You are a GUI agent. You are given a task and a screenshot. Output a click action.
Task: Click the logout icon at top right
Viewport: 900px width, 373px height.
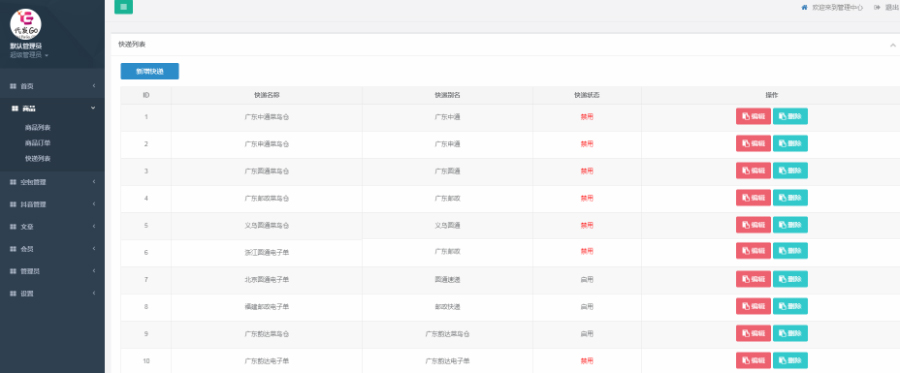point(876,7)
